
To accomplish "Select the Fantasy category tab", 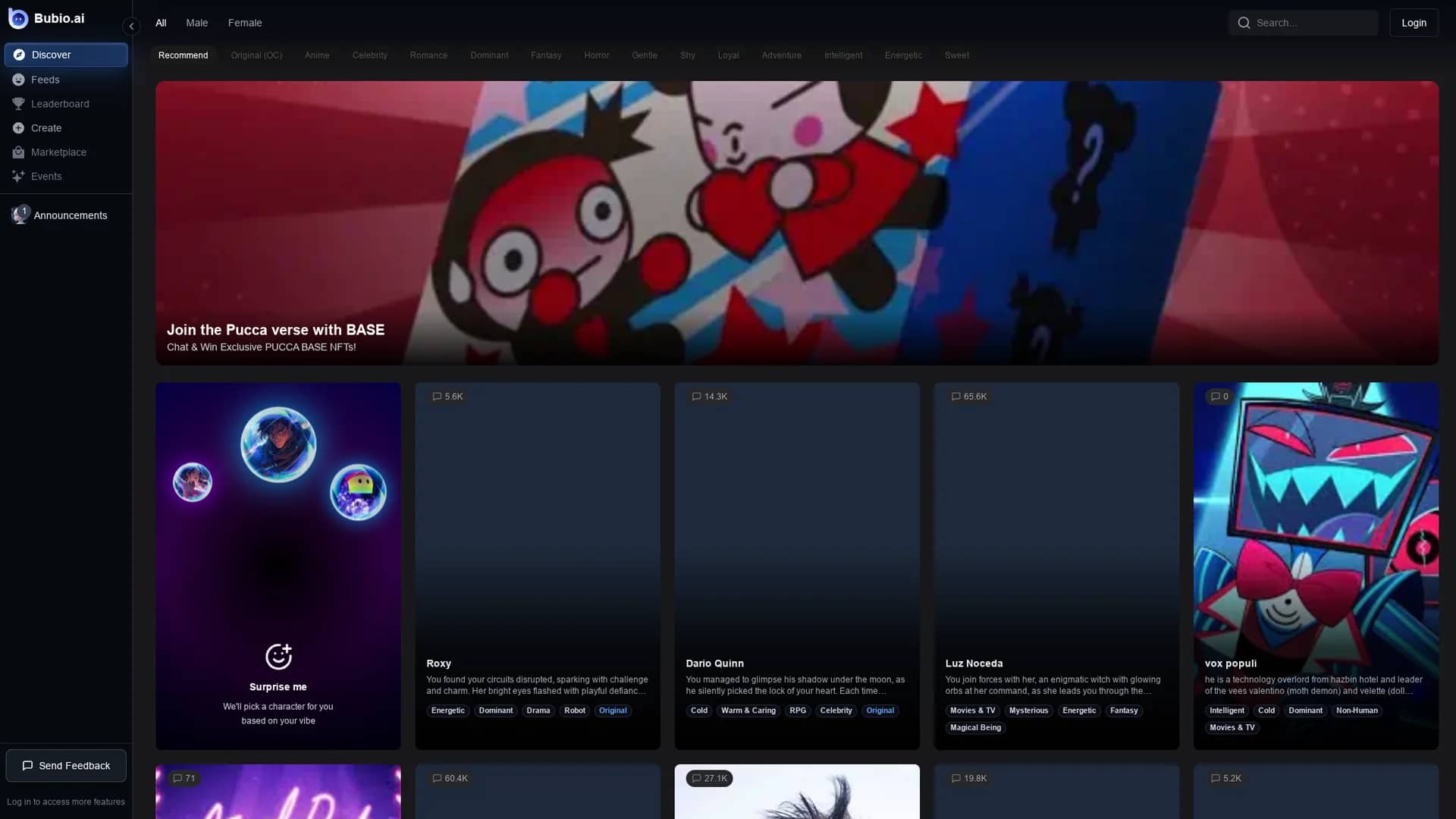I will point(546,55).
